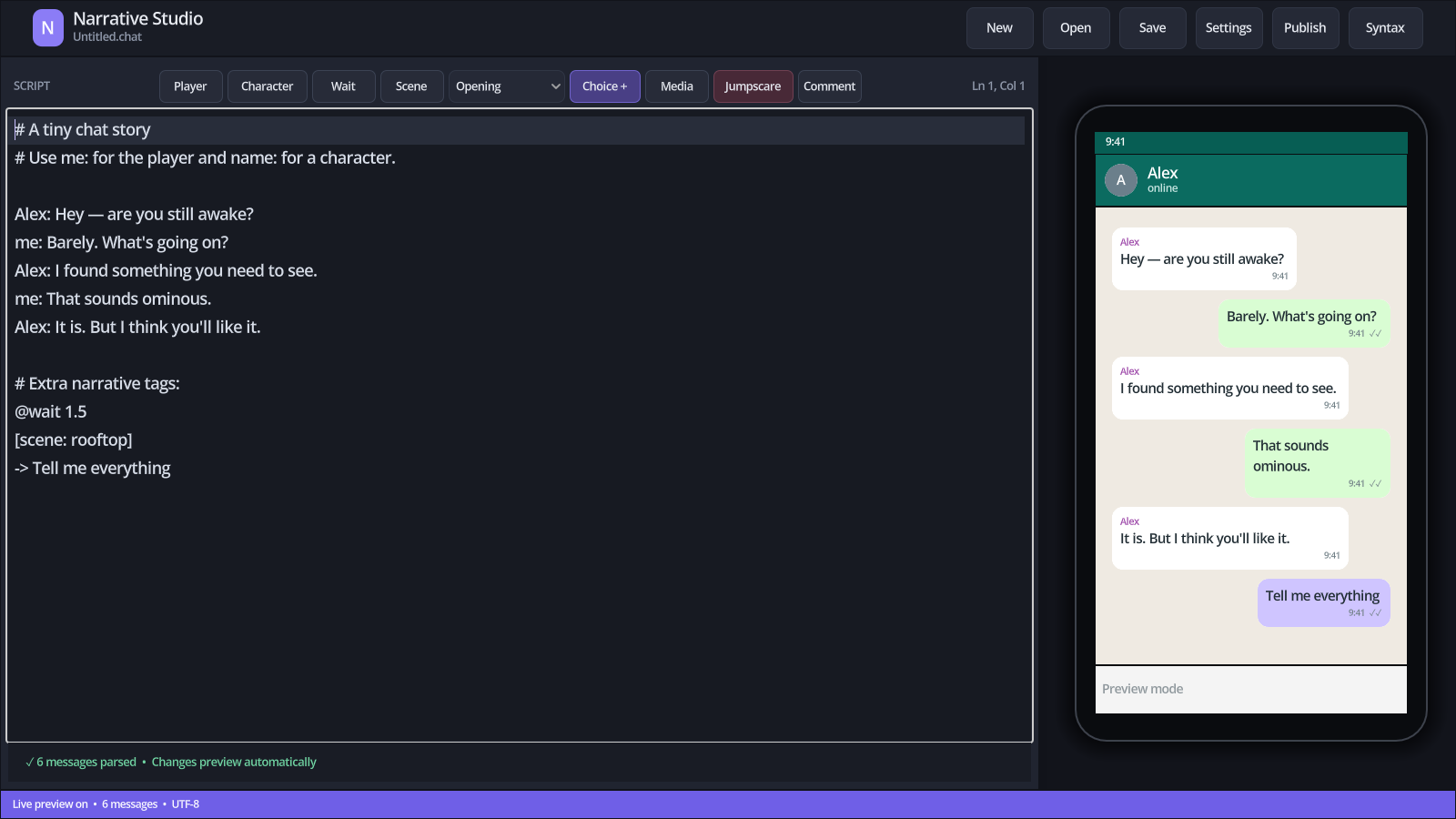The height and width of the screenshot is (819, 1456).
Task: Click line 'Alex: Hey — are you still awake?'
Action: click(134, 215)
